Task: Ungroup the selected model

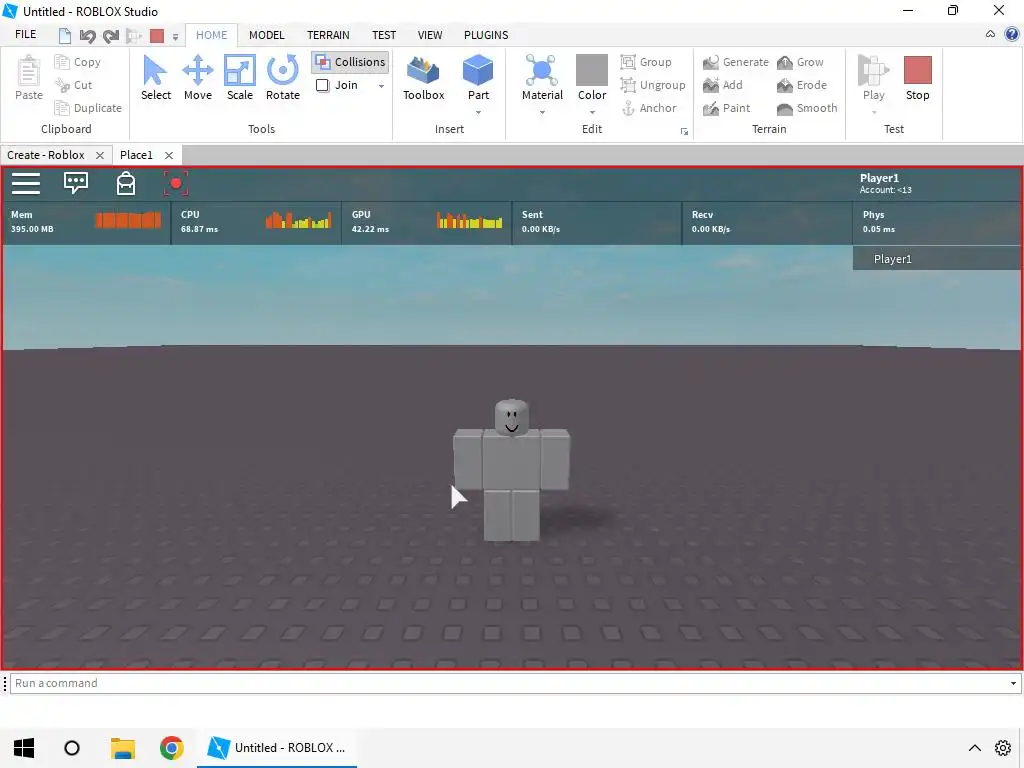Action: [652, 85]
